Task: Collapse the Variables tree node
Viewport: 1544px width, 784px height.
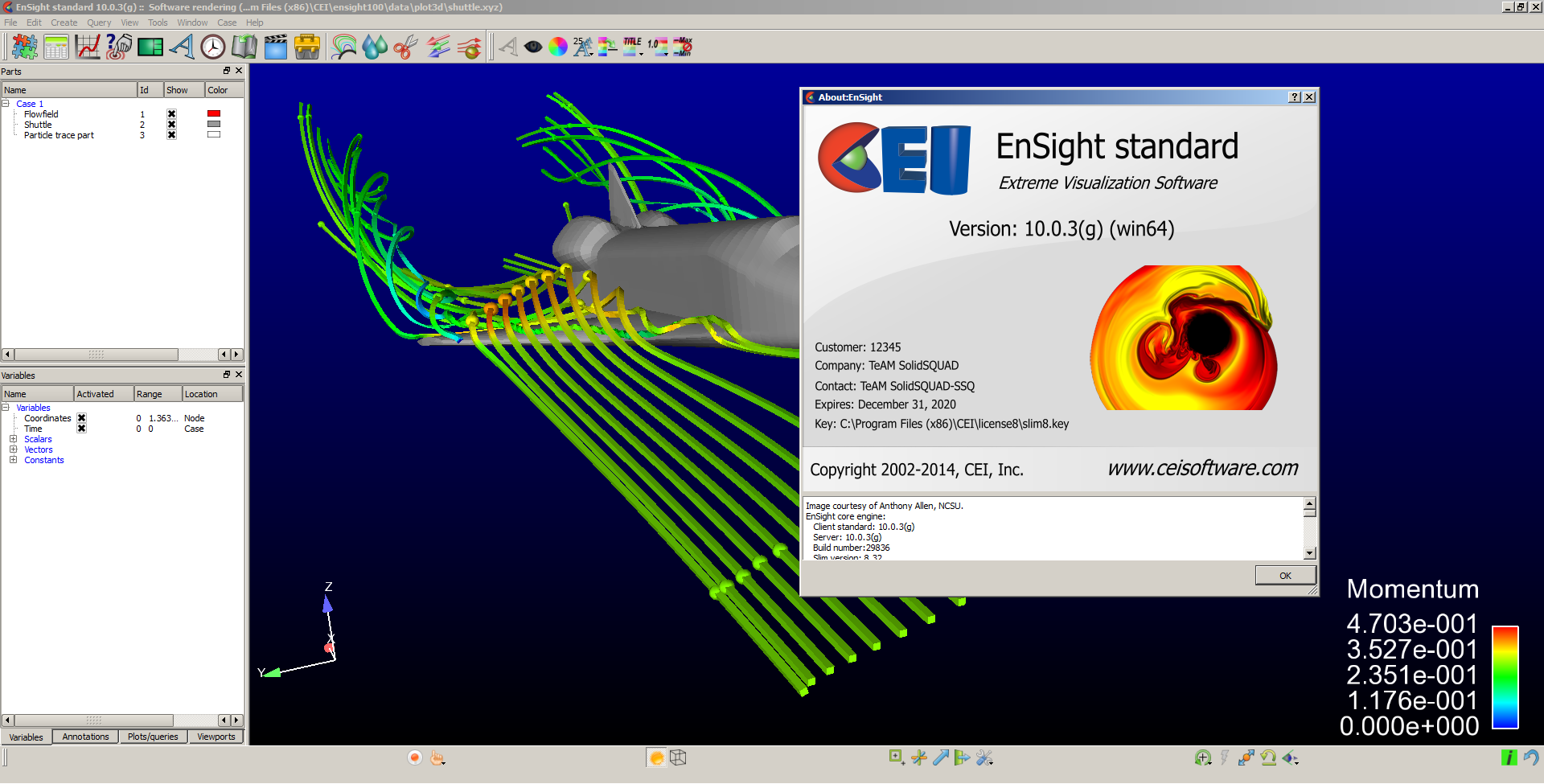Action: (x=6, y=408)
